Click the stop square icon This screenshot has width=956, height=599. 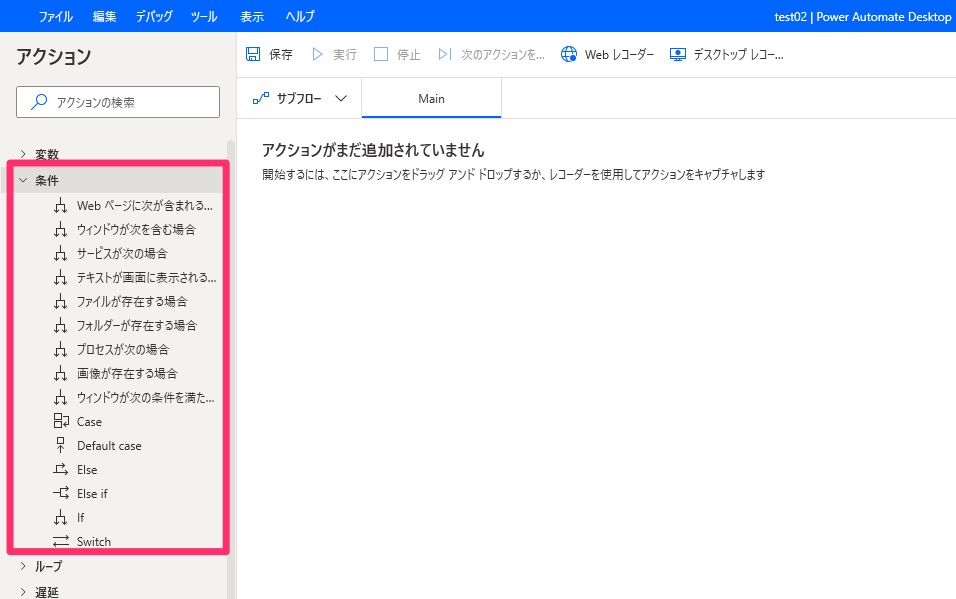click(x=381, y=54)
